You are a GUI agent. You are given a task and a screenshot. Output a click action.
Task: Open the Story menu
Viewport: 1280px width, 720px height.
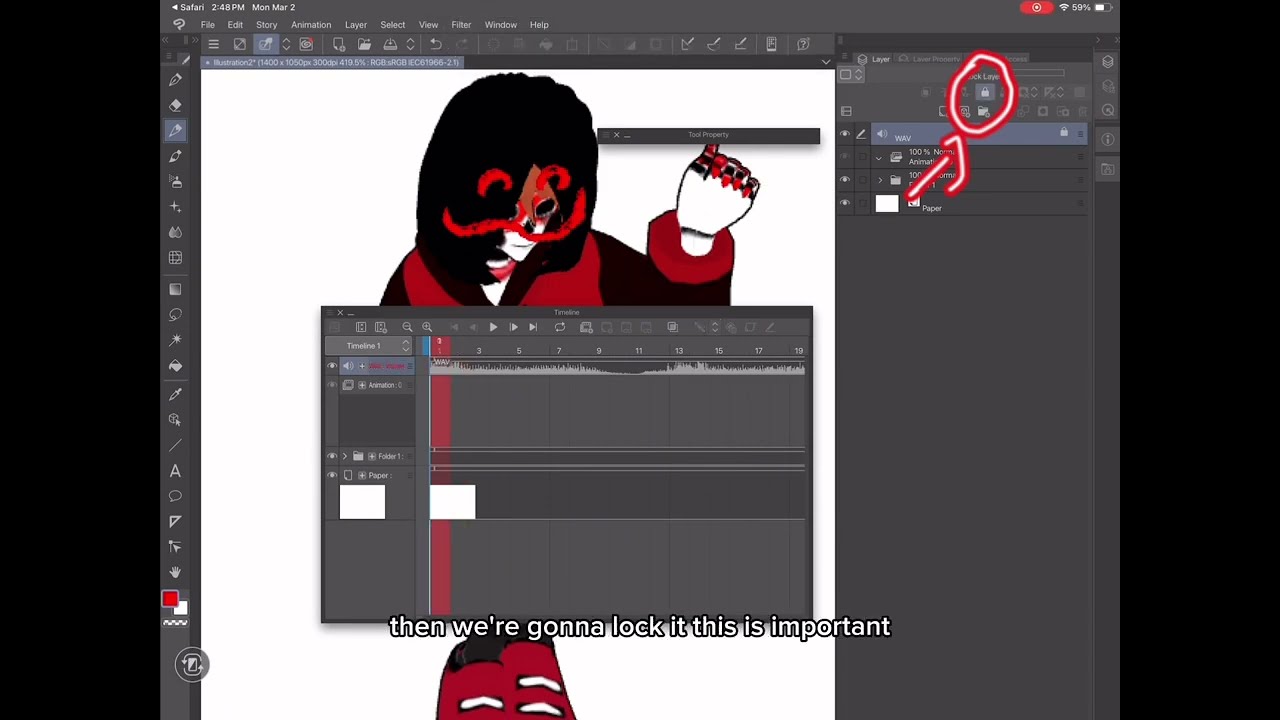click(266, 25)
